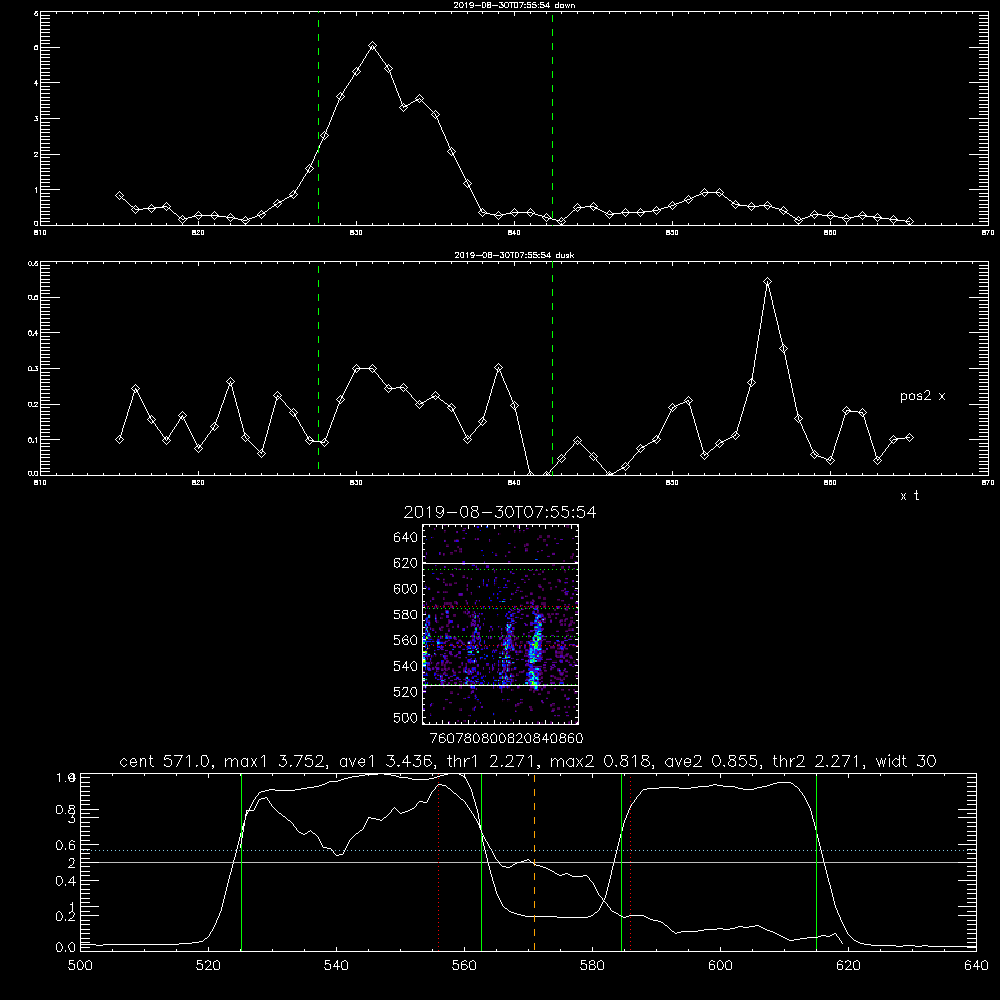Click the tallest diamond peak of dusk curve

[768, 281]
